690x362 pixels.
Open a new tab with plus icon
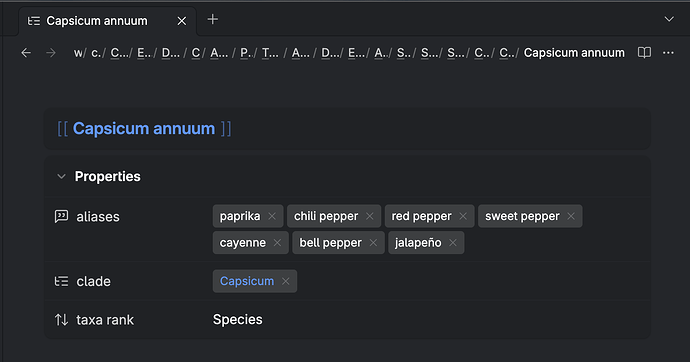click(213, 19)
